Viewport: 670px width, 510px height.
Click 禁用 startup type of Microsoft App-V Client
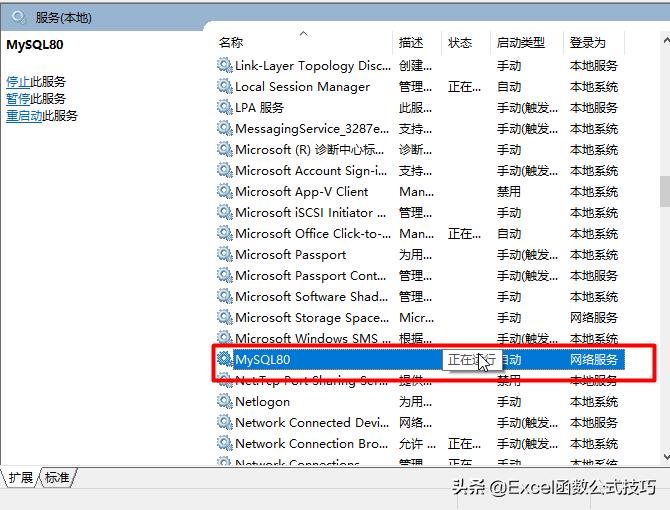pos(508,191)
